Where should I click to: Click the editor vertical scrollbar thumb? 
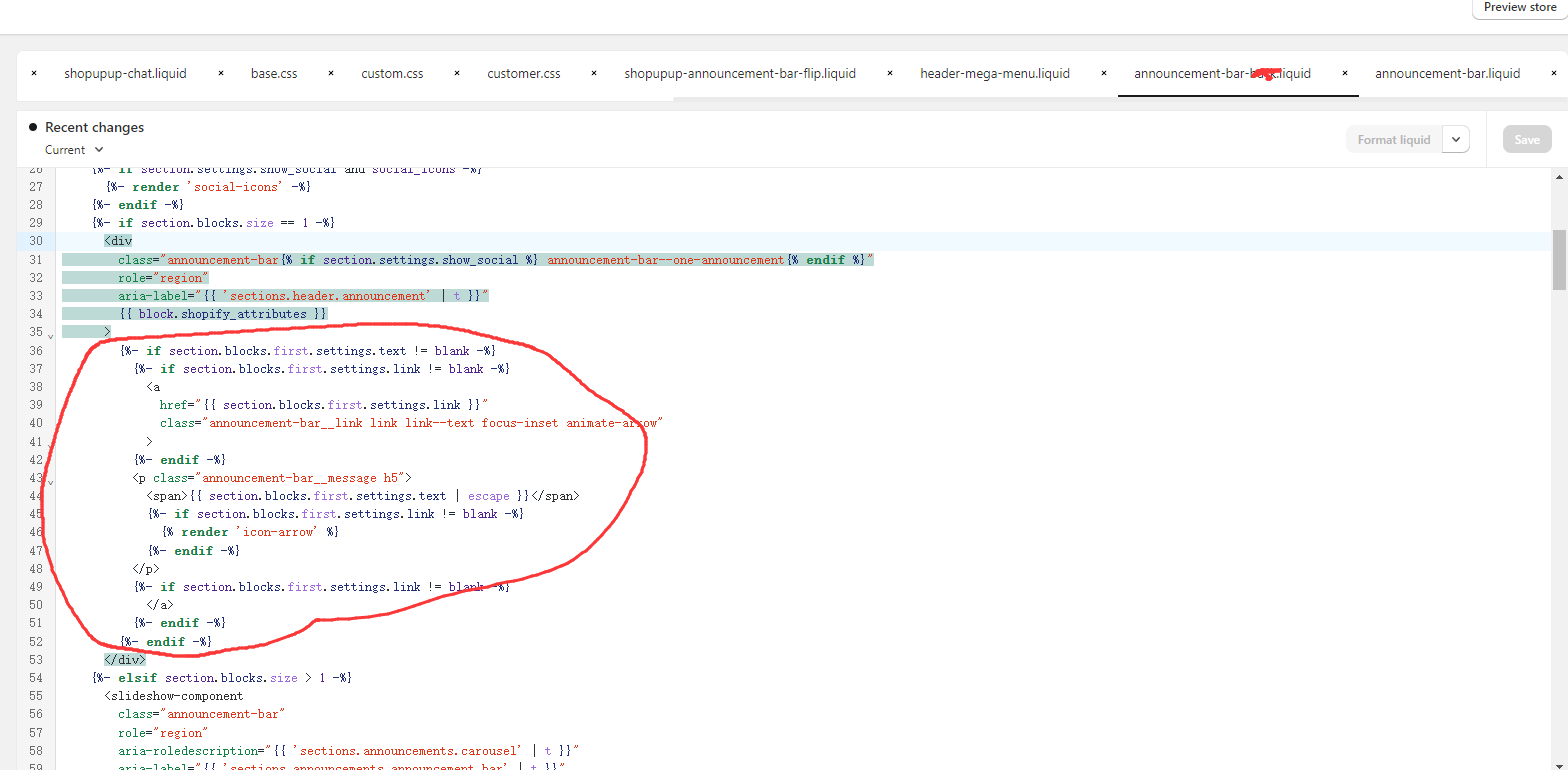click(1559, 259)
